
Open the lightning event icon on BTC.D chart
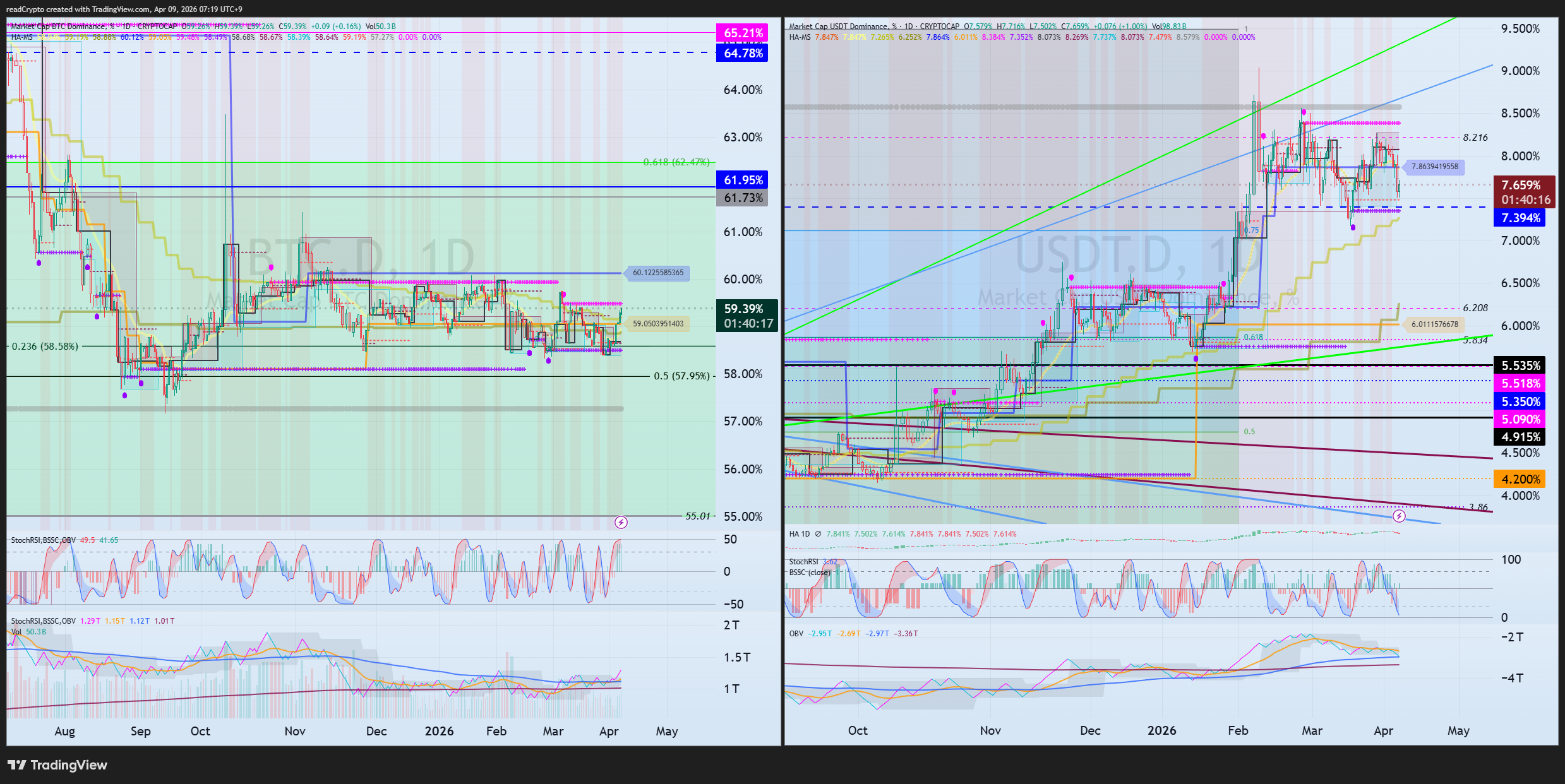click(x=621, y=523)
